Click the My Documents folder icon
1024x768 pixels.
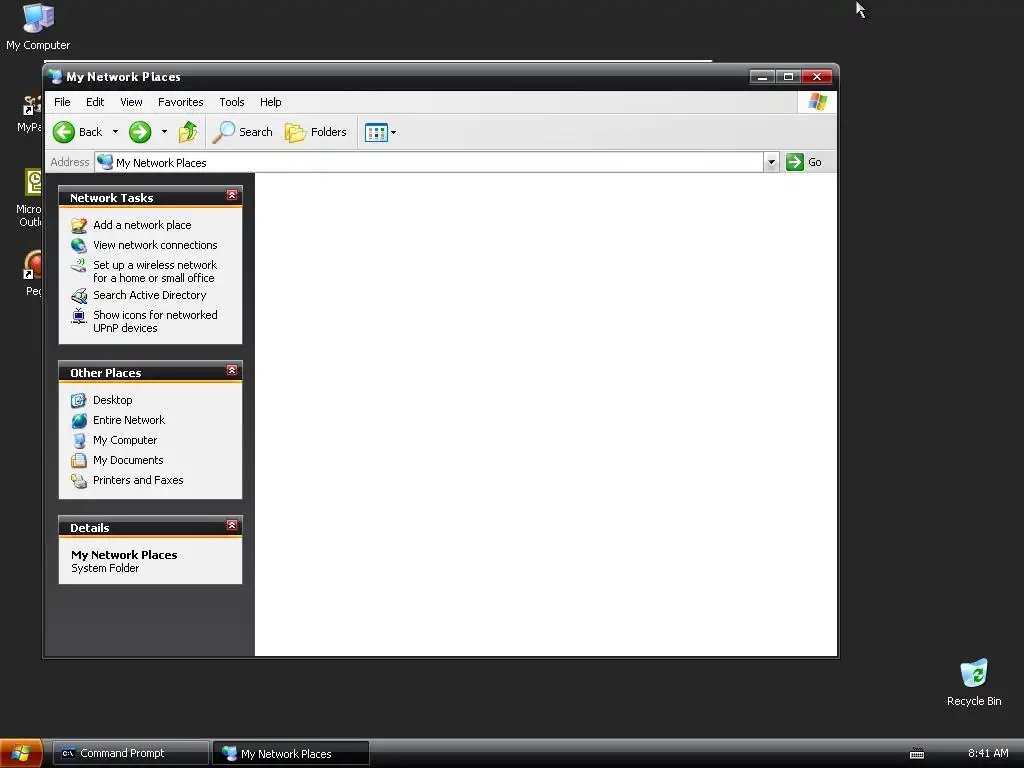point(79,460)
